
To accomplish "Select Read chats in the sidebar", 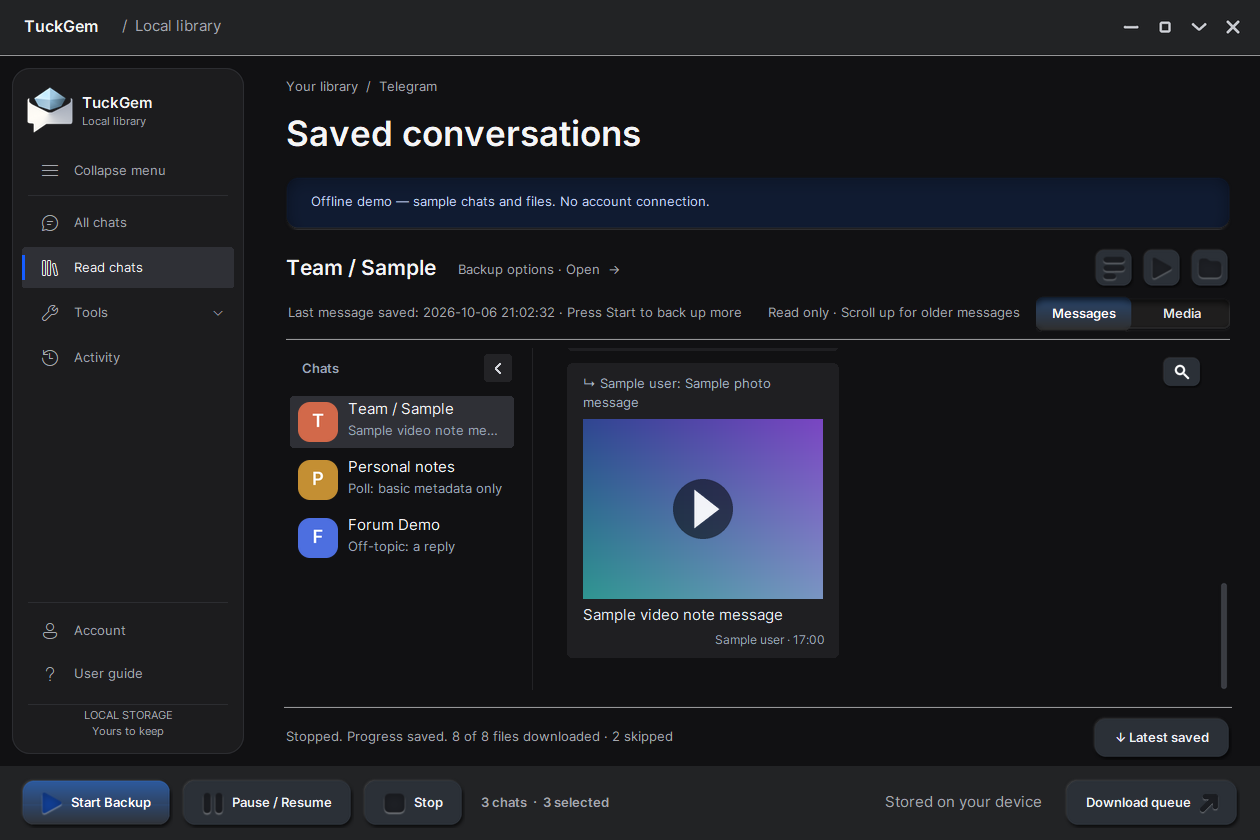I will point(128,267).
